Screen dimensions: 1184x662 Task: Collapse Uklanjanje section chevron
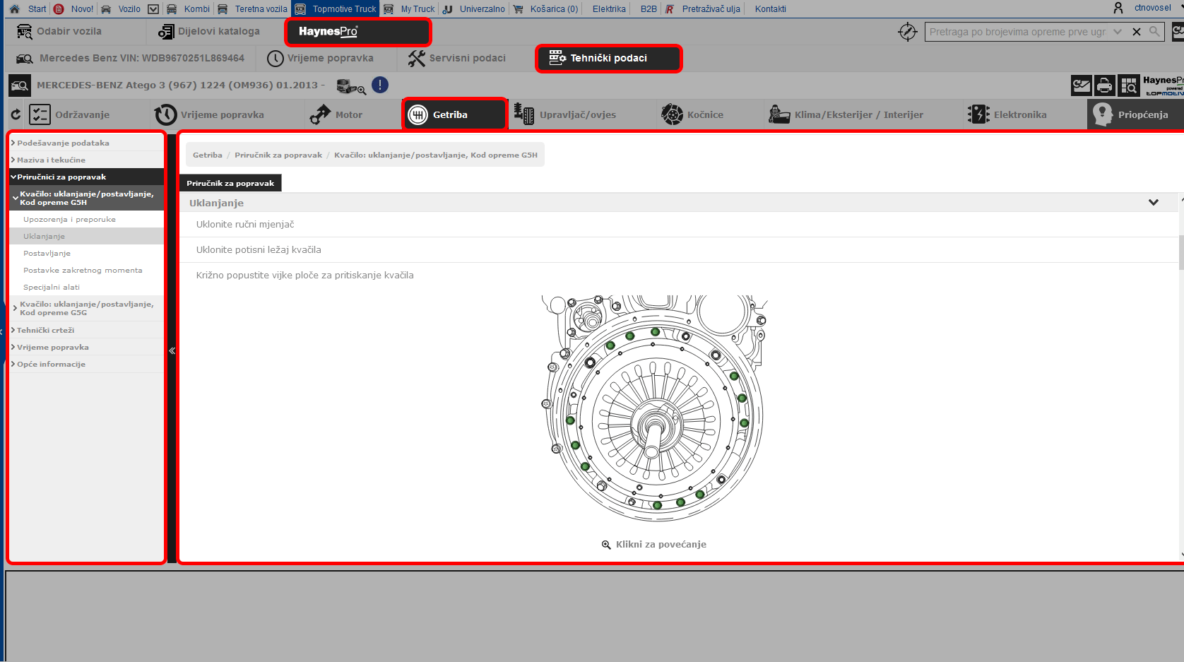(1153, 203)
